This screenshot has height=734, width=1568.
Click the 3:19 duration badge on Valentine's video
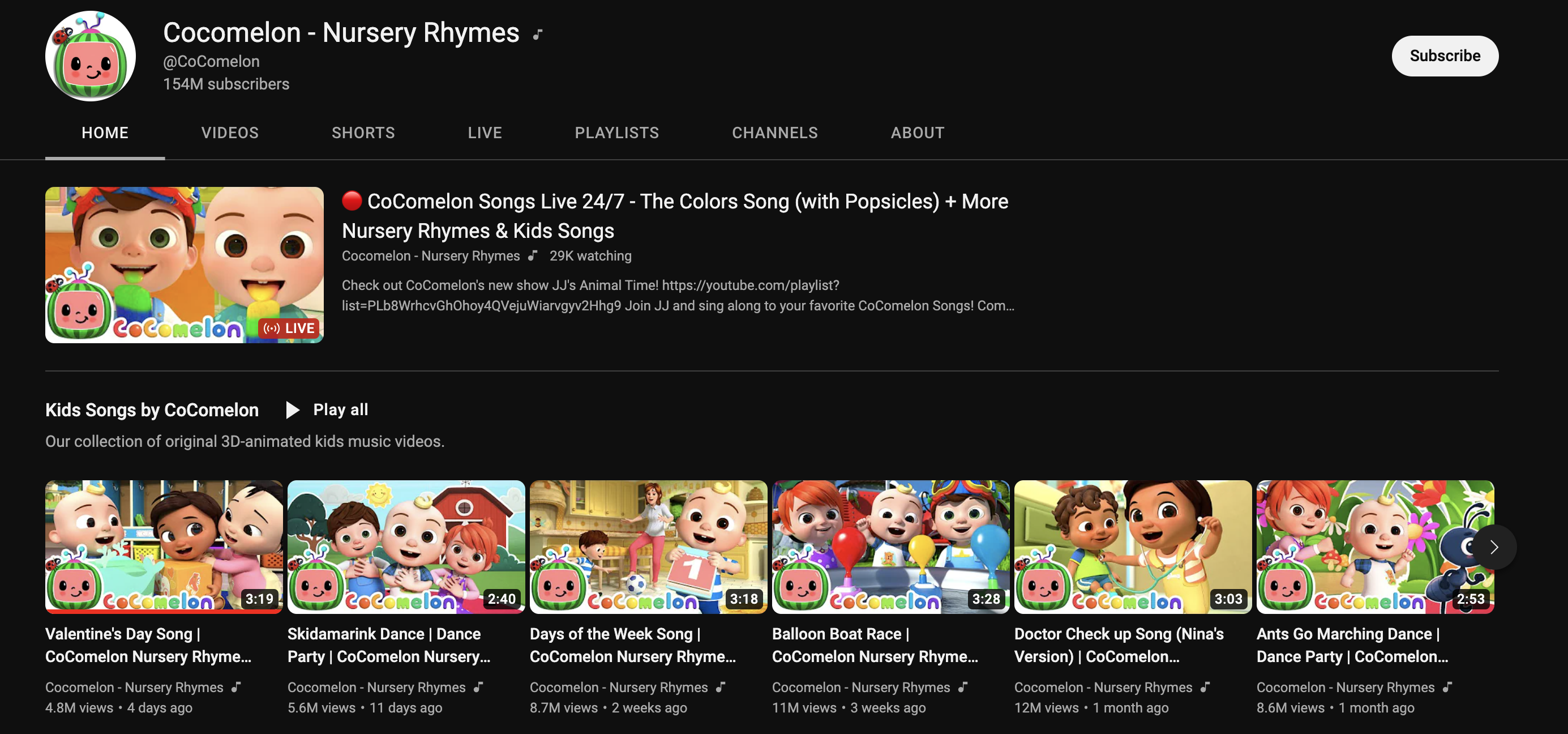pyautogui.click(x=259, y=599)
